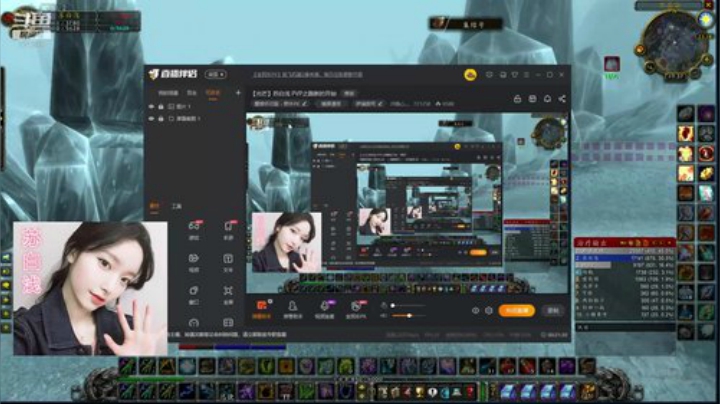Click the orange start streaming button
This screenshot has height=404, width=720.
pos(517,311)
